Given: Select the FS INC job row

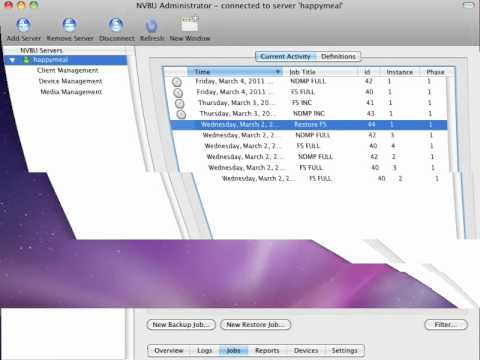Looking at the screenshot, I should pyautogui.click(x=307, y=103).
